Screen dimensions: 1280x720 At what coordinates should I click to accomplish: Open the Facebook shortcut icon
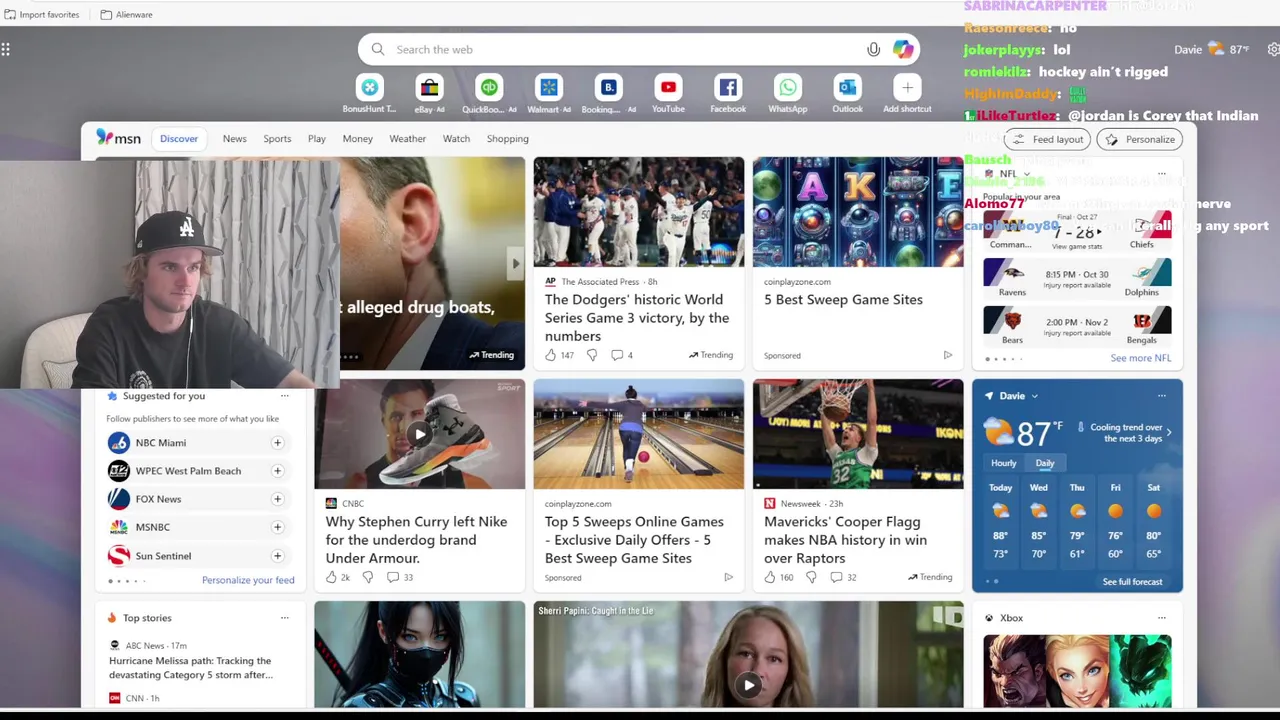728,88
